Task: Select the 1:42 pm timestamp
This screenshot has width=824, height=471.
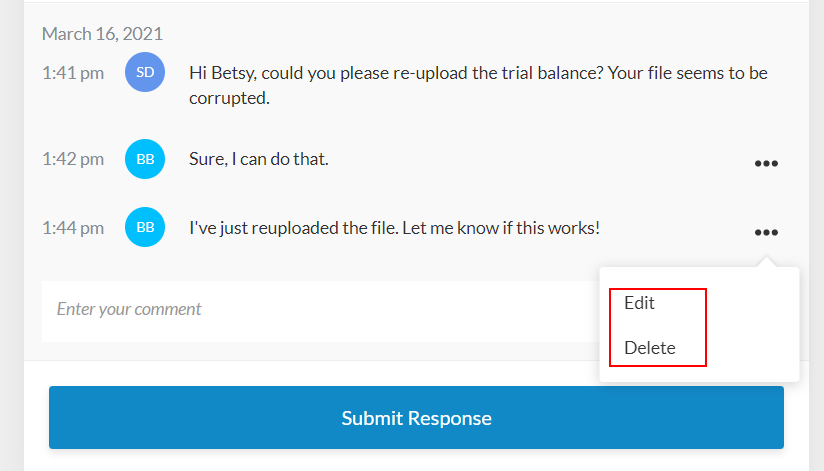Action: pyautogui.click(x=73, y=158)
